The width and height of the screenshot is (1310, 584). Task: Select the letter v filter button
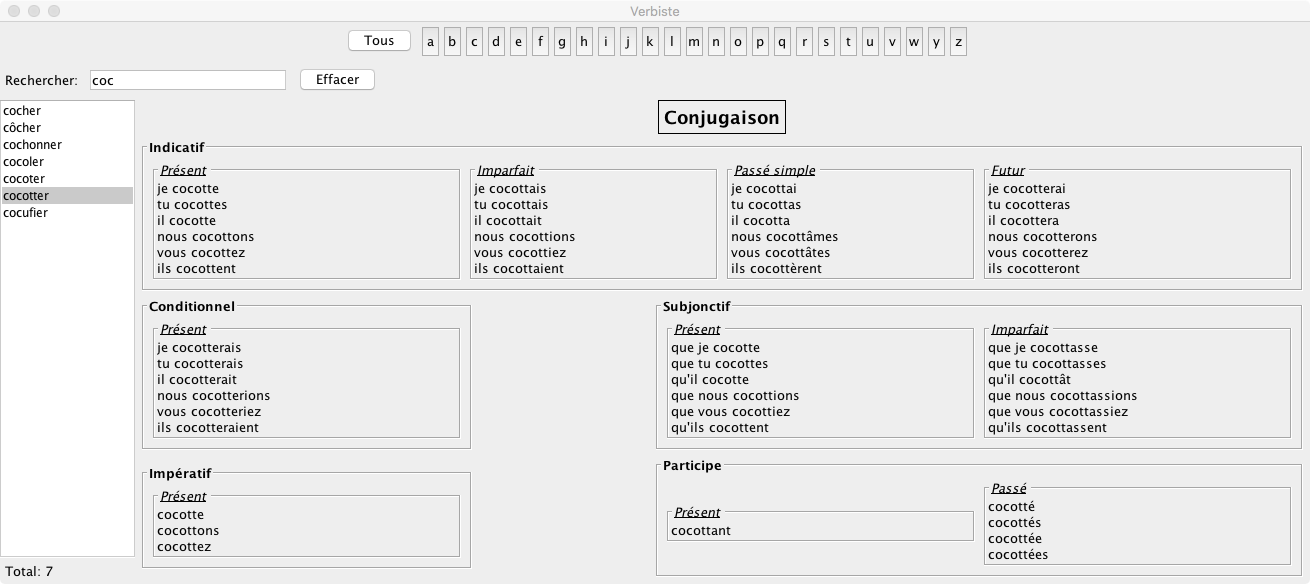(892, 42)
